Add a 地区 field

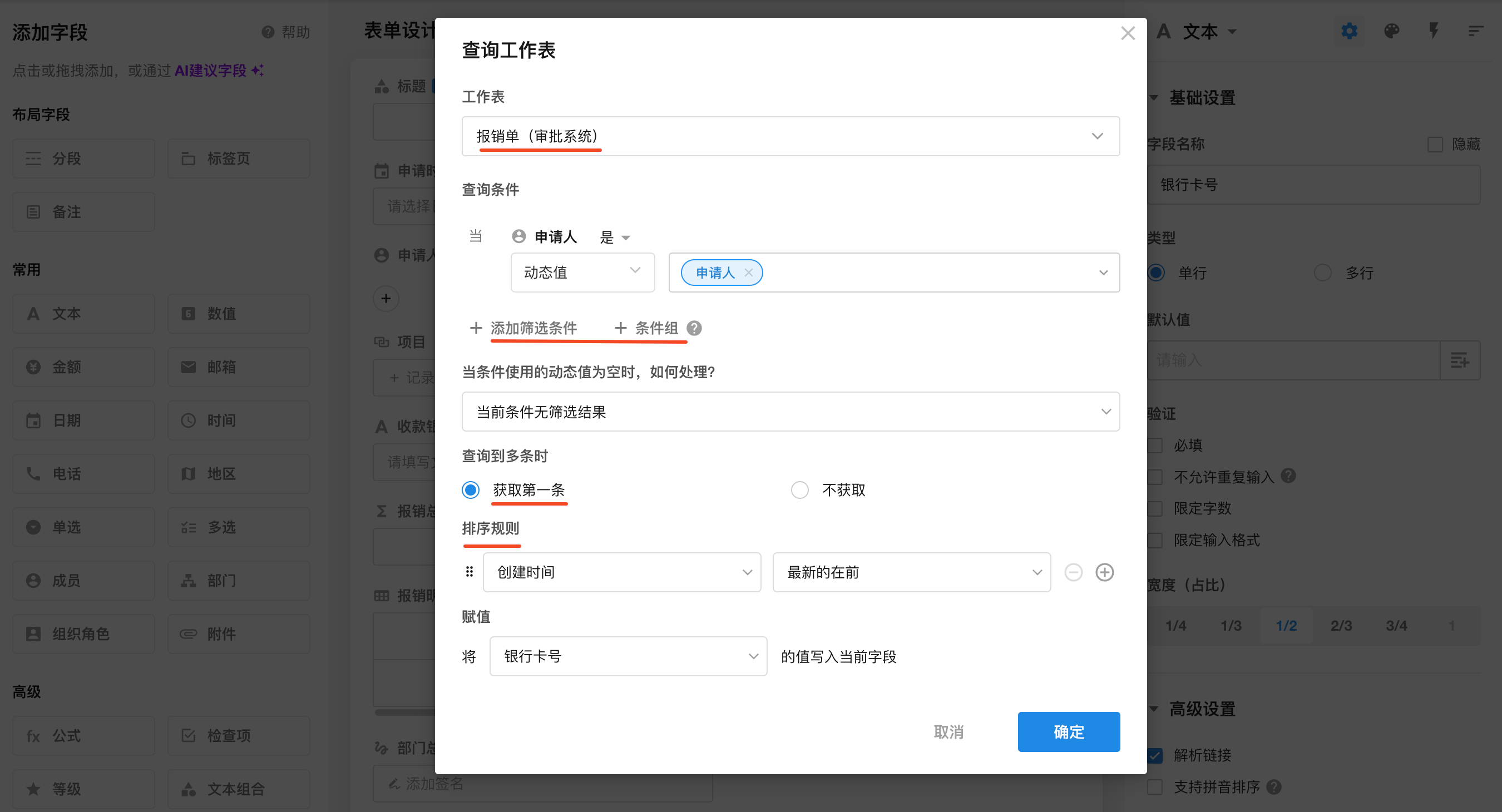click(x=239, y=474)
